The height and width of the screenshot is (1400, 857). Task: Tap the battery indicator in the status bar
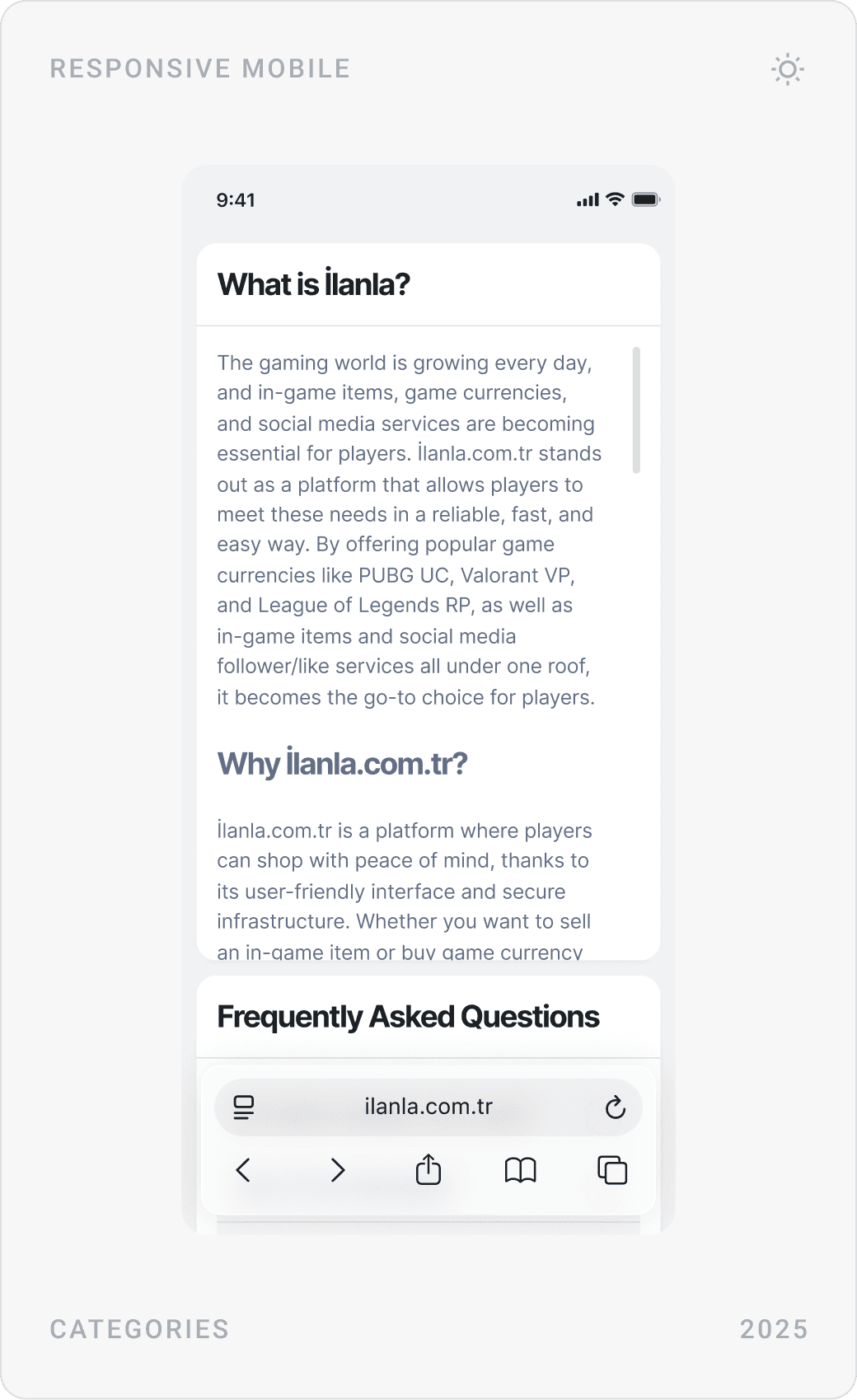pos(646,199)
